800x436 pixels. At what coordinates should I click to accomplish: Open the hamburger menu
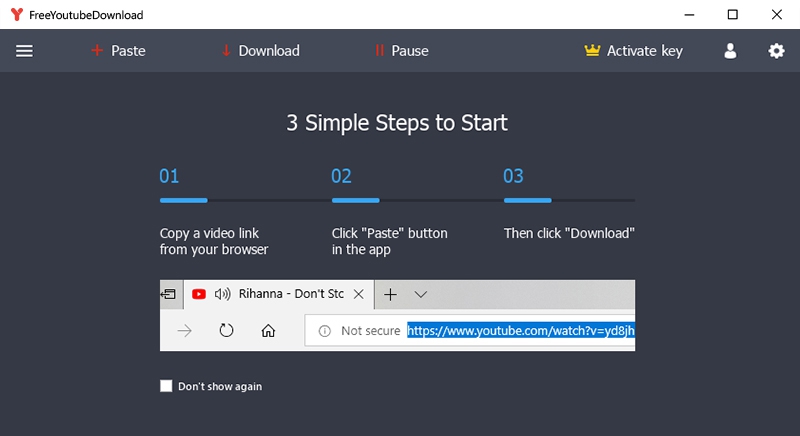[x=24, y=51]
